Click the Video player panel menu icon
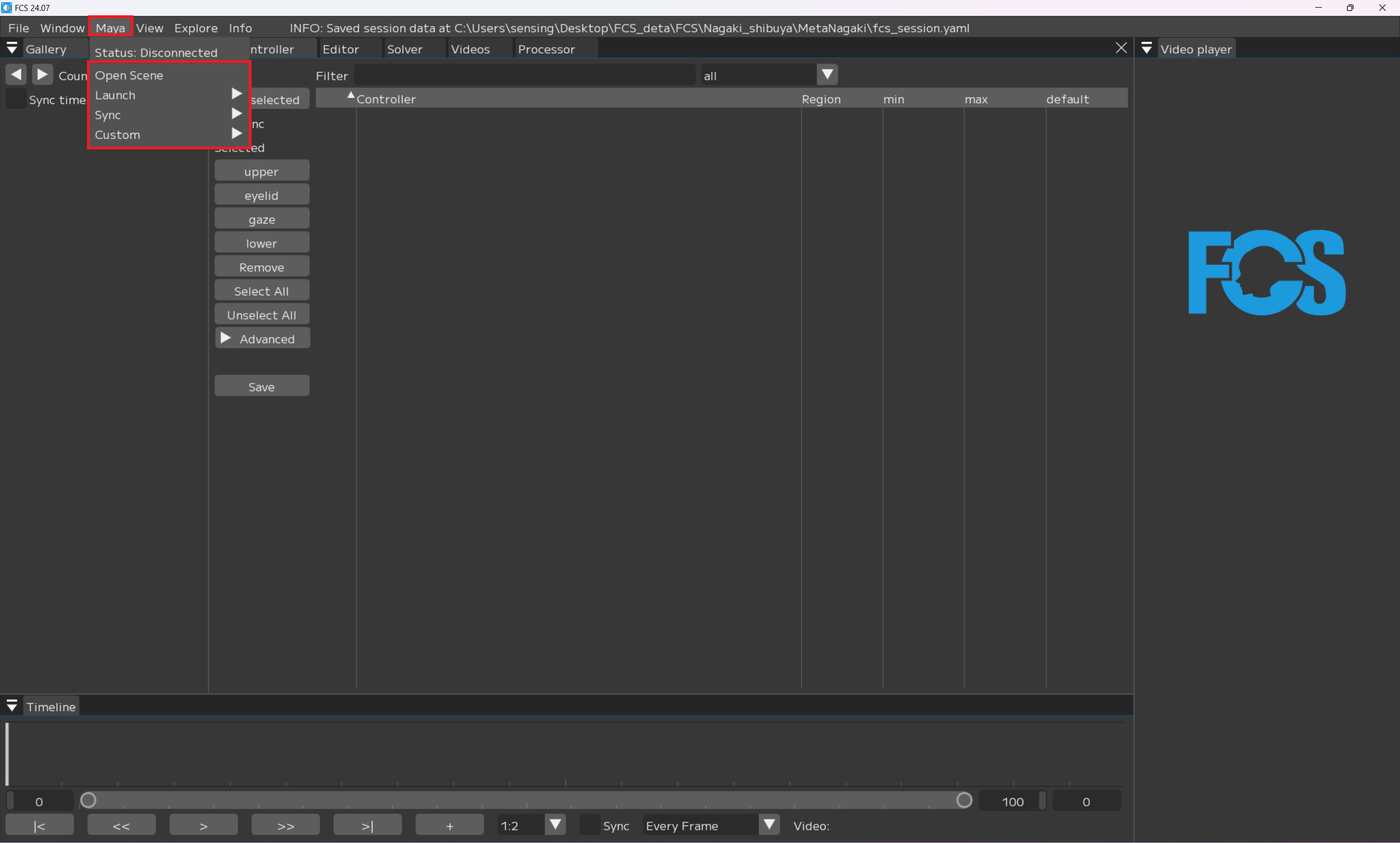Viewport: 1400px width, 843px height. click(x=1146, y=49)
